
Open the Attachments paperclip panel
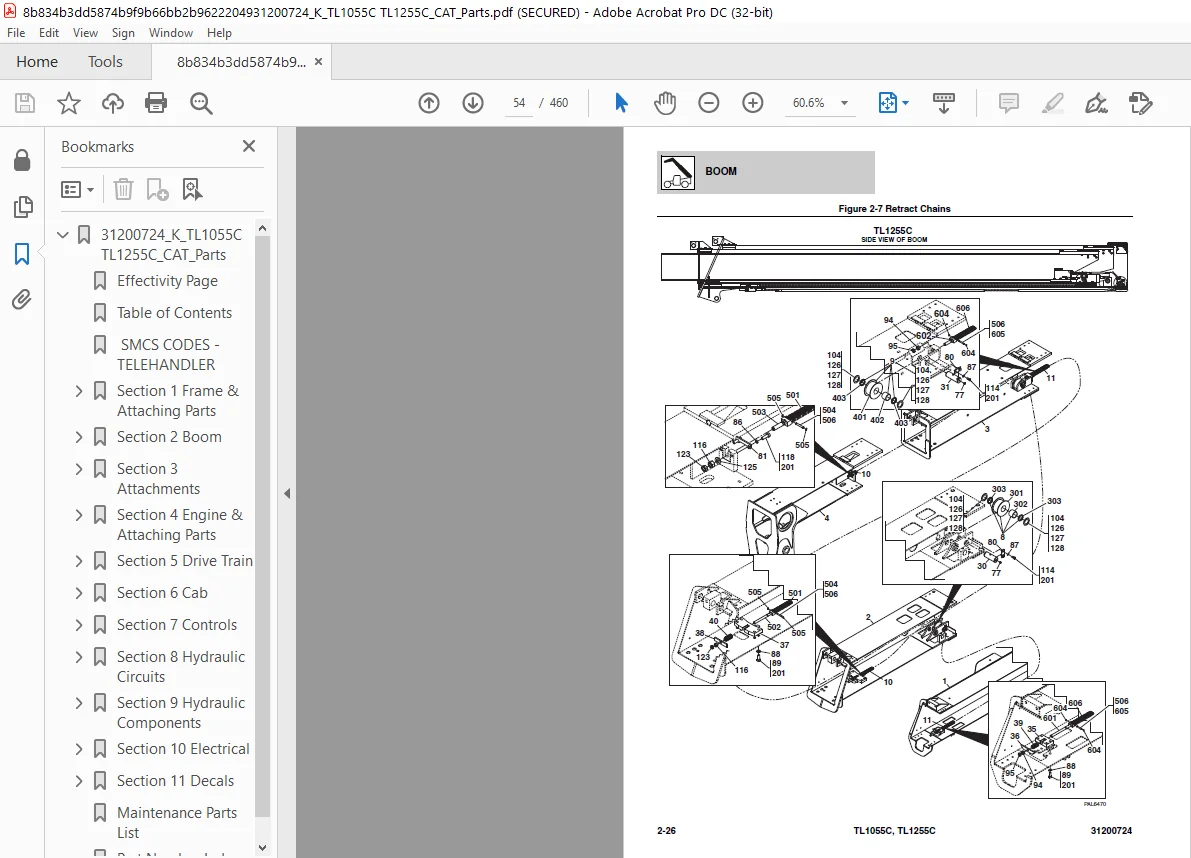click(x=22, y=300)
